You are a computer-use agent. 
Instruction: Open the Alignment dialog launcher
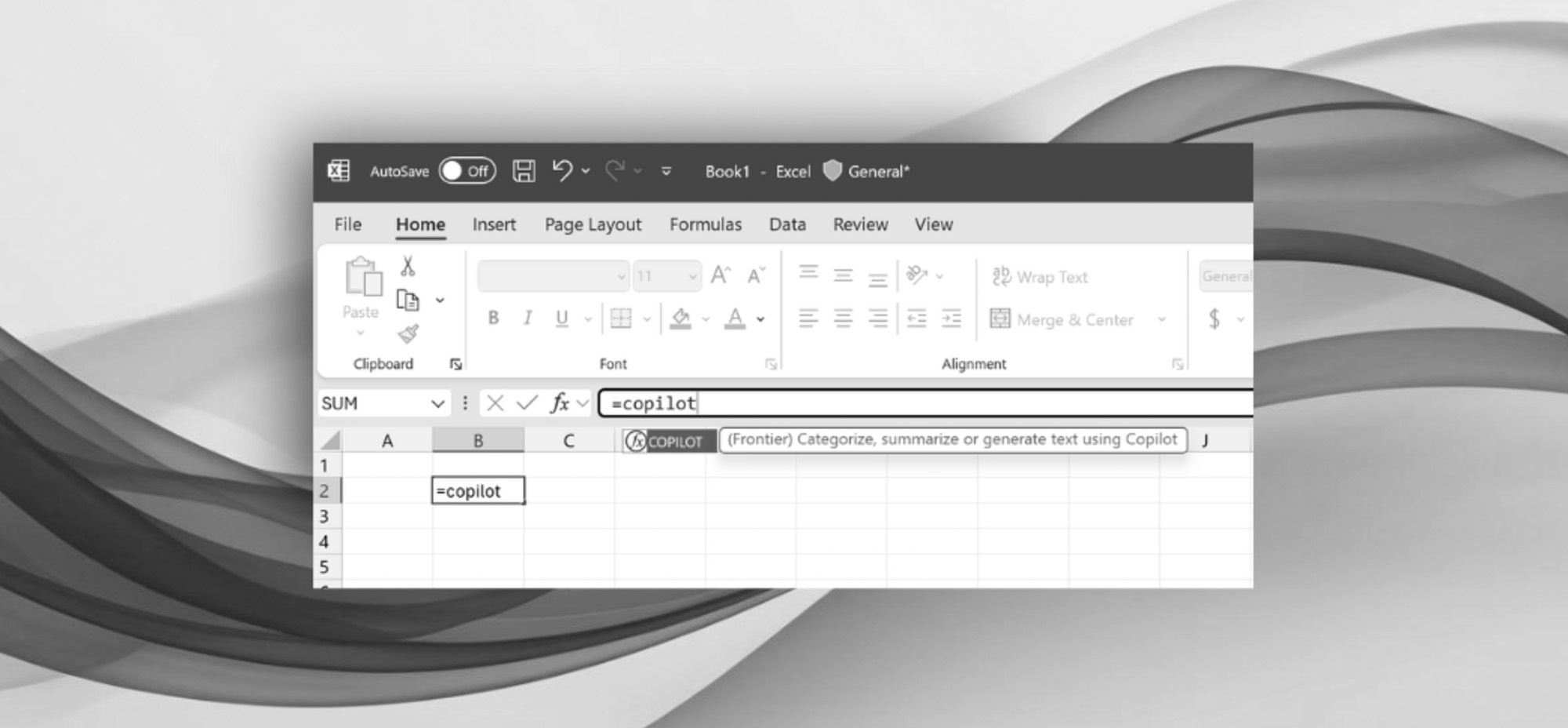pyautogui.click(x=1177, y=364)
